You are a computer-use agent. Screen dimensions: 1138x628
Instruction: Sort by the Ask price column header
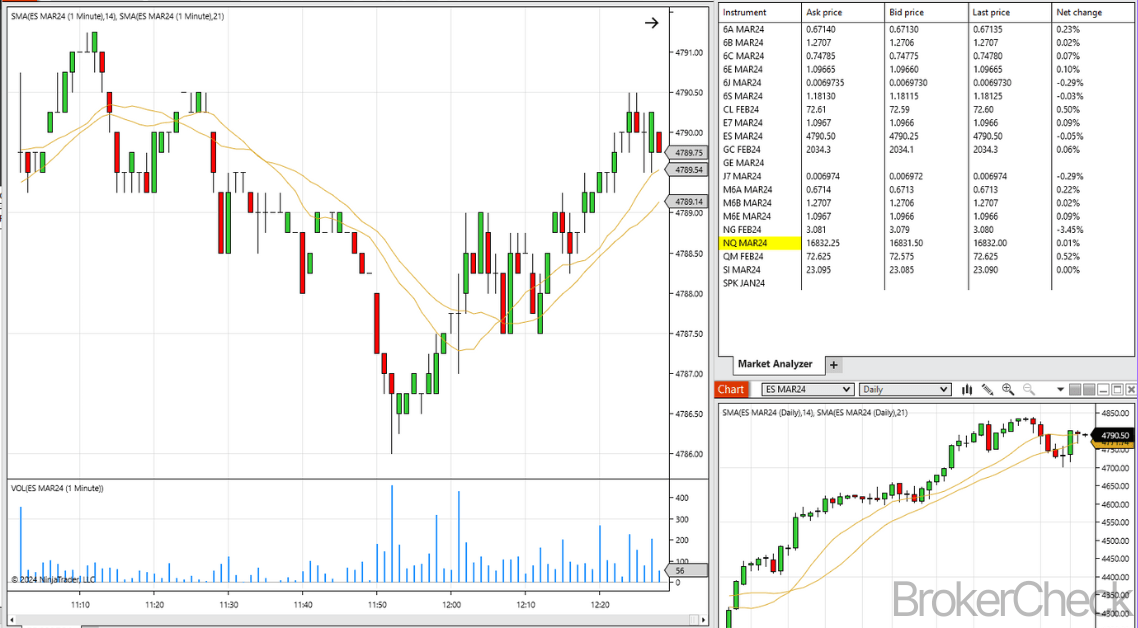[x=843, y=12]
